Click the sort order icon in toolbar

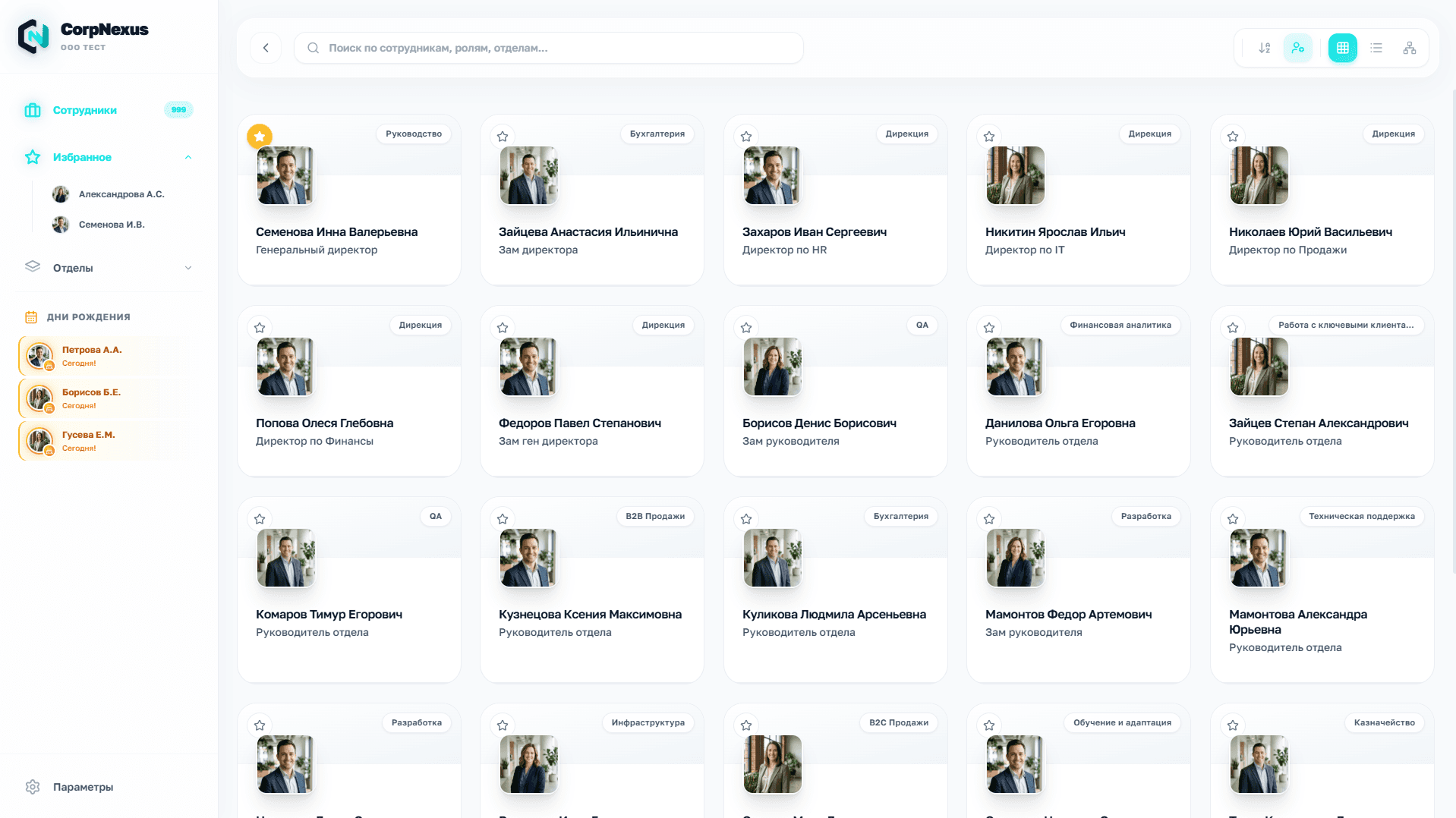pos(1264,48)
